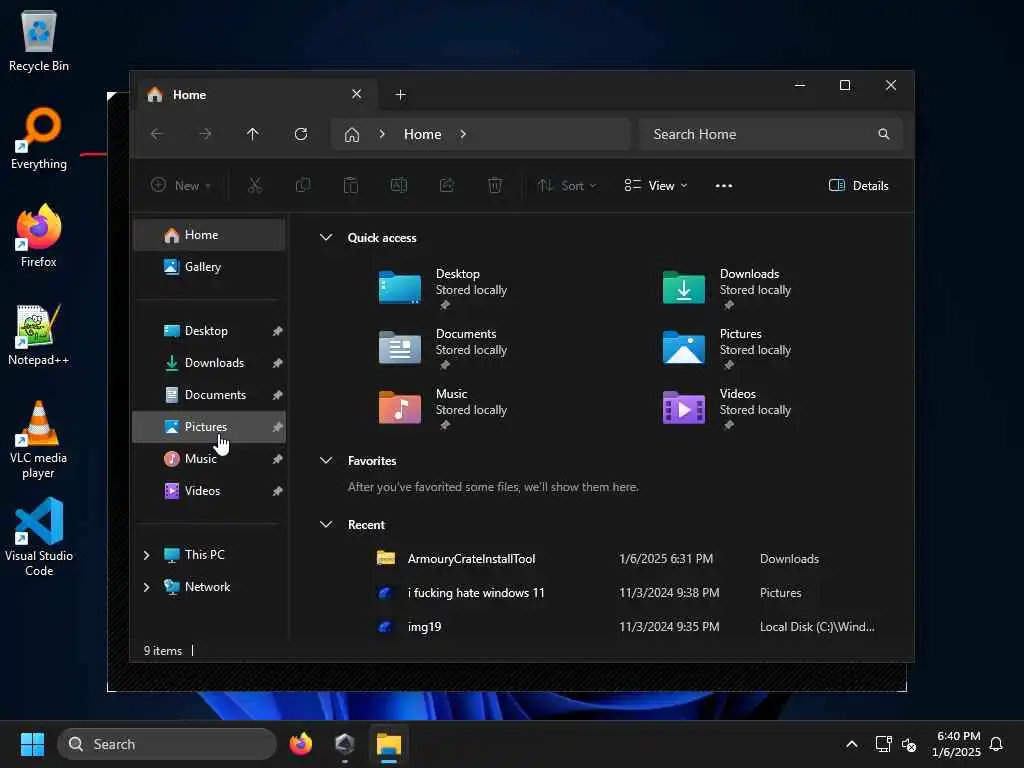Click the Back navigation arrow

(x=157, y=134)
